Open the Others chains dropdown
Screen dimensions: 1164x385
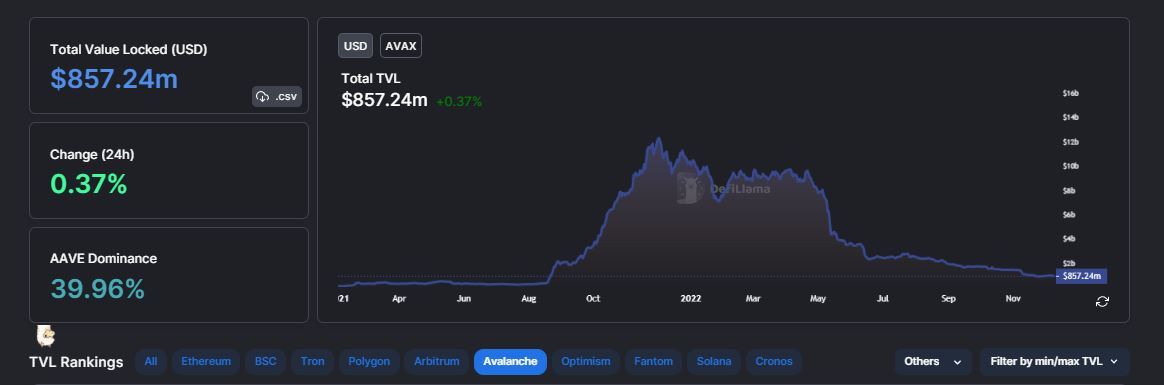click(x=932, y=361)
